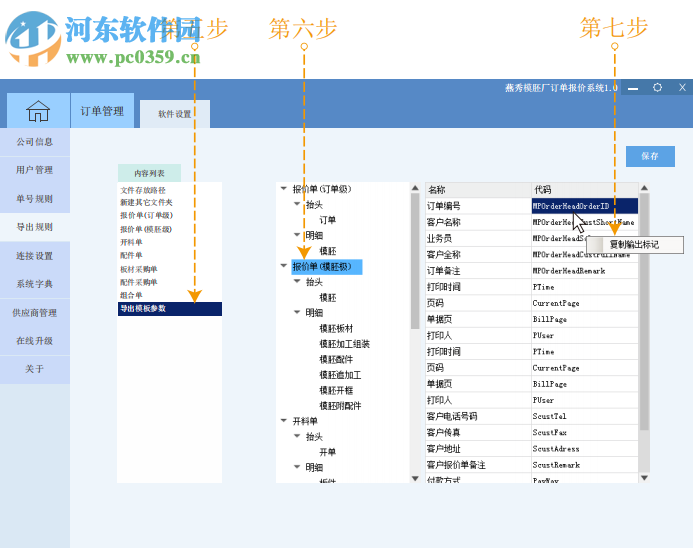Collapse 开料单 tree node arrow
This screenshot has width=693, height=548.
[x=284, y=420]
